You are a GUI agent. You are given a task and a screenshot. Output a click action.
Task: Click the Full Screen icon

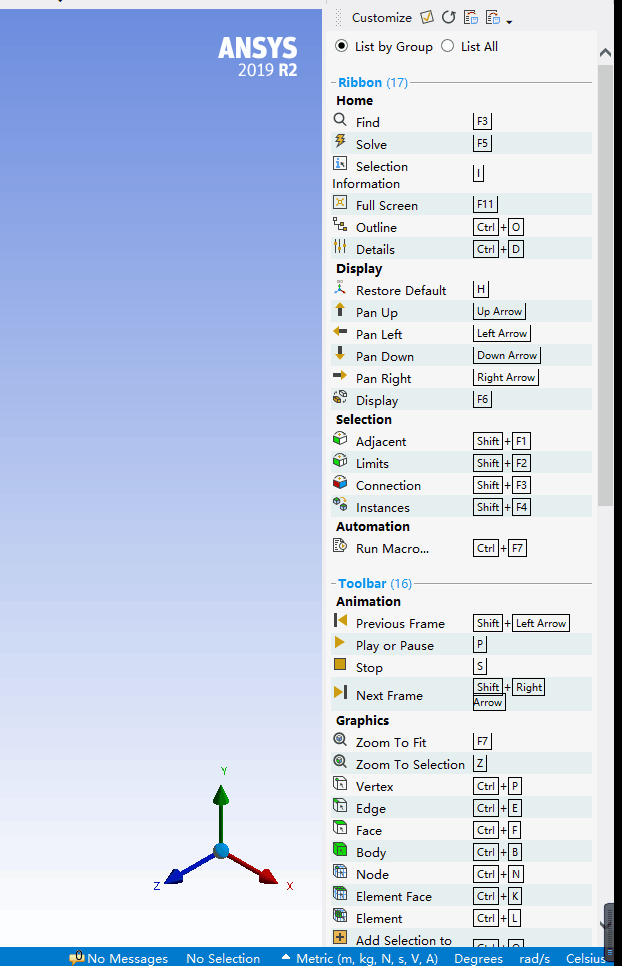(x=340, y=202)
